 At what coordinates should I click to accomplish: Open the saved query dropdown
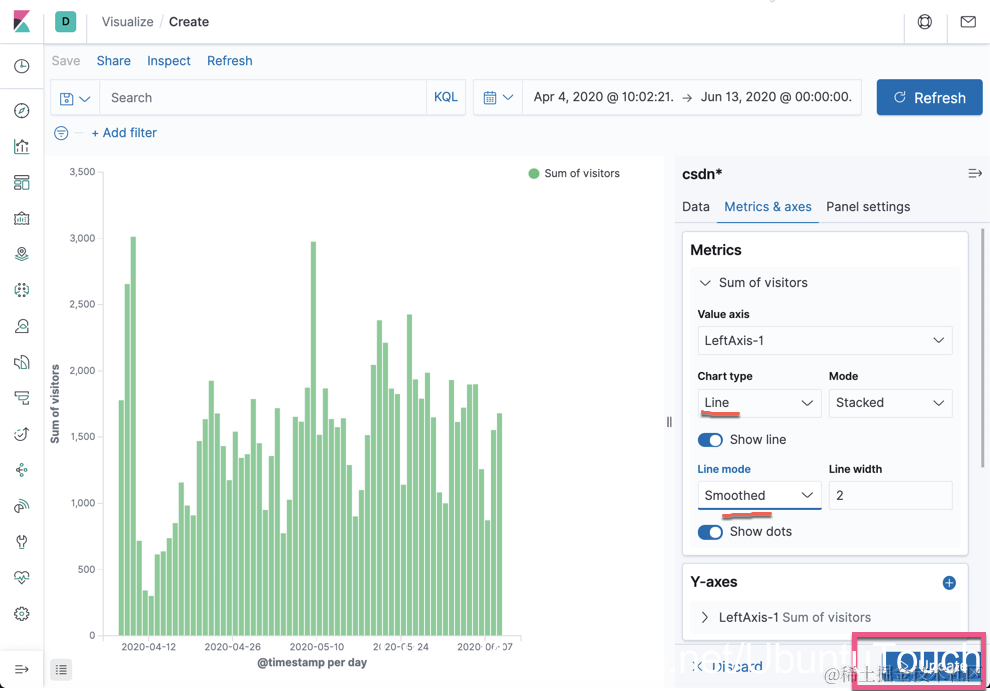[75, 98]
